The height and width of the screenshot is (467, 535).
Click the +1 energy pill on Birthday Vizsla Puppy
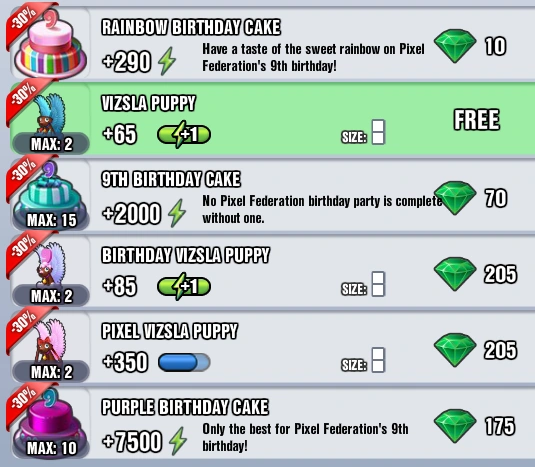pos(184,286)
